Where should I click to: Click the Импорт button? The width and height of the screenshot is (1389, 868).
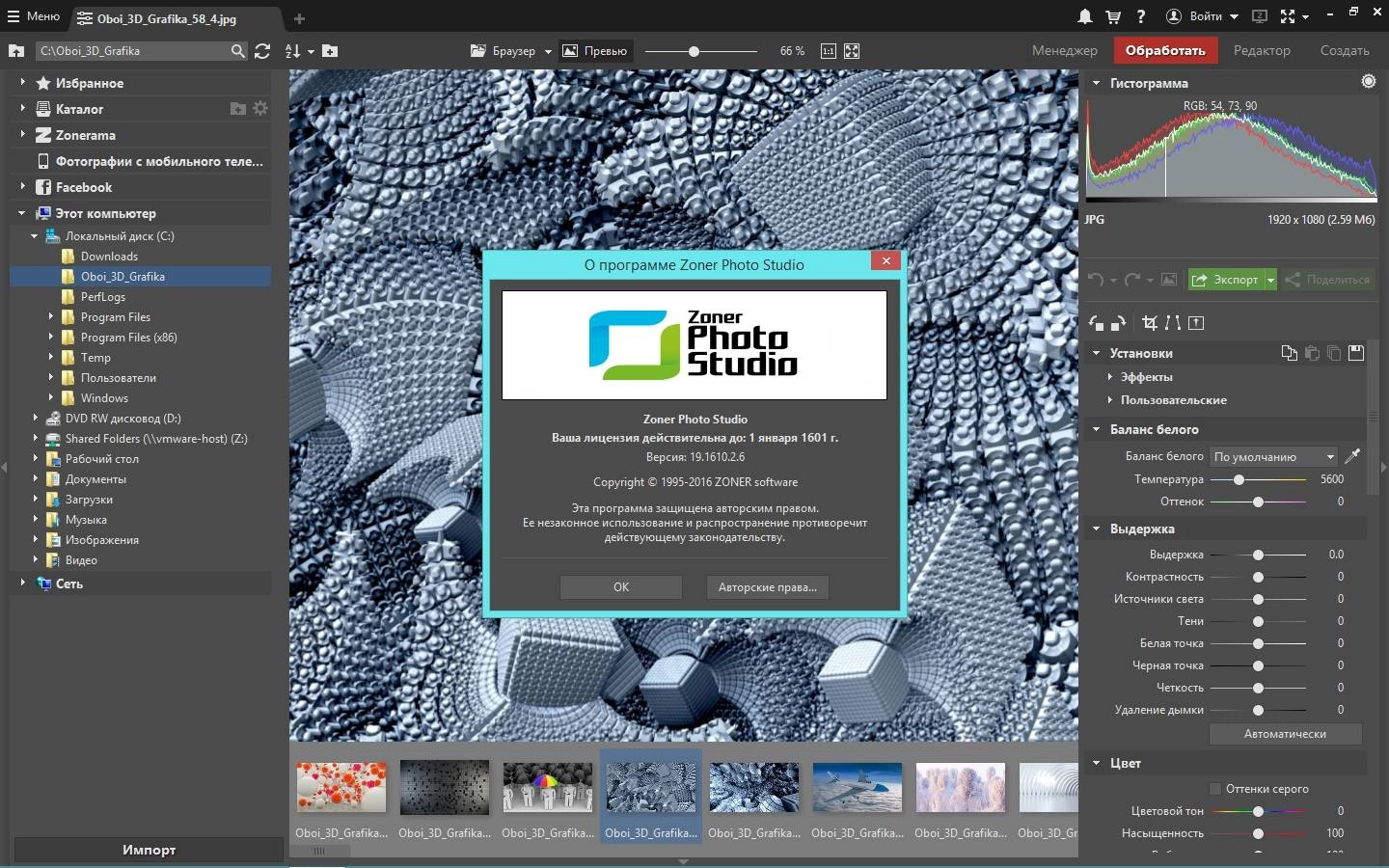coord(149,850)
